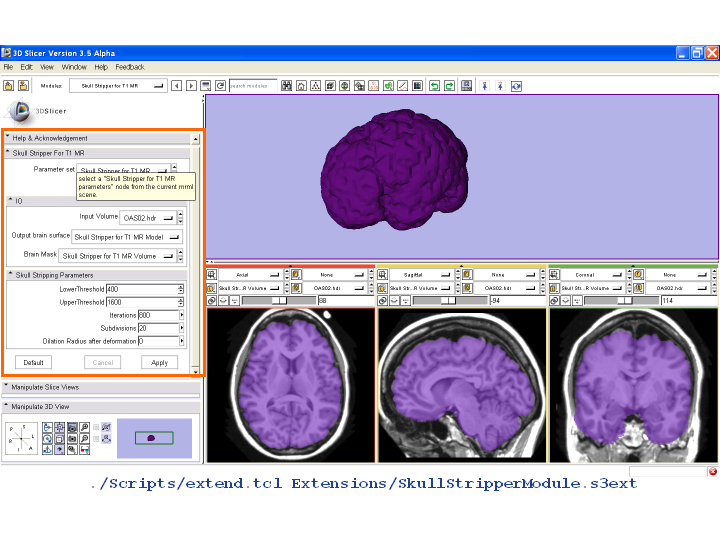This screenshot has width=720, height=540.
Task: Click the load scene icon at toolbar's far left
Action: (x=8, y=86)
